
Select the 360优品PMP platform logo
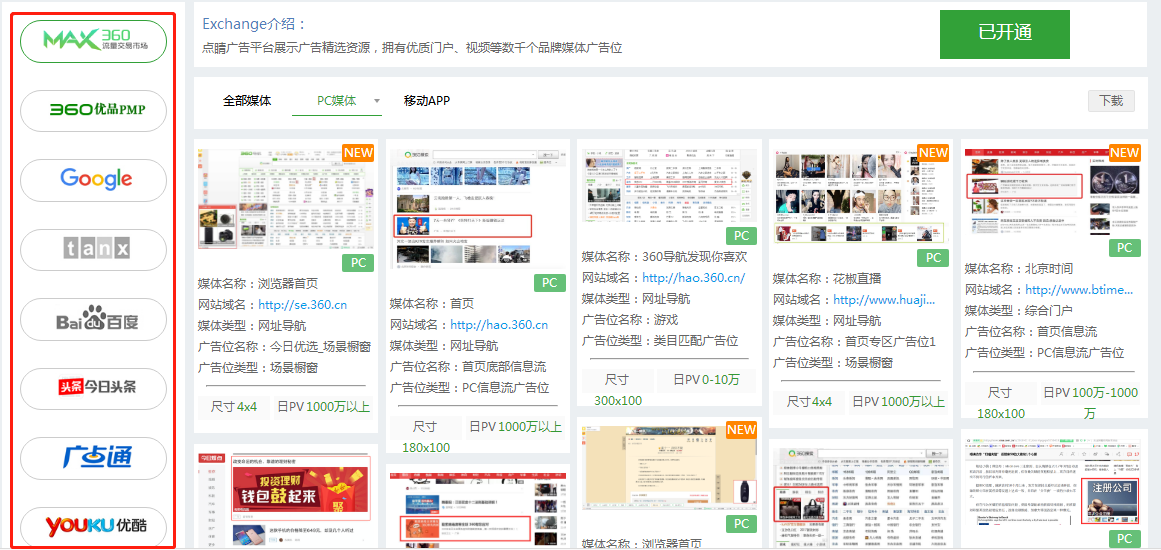tap(94, 110)
